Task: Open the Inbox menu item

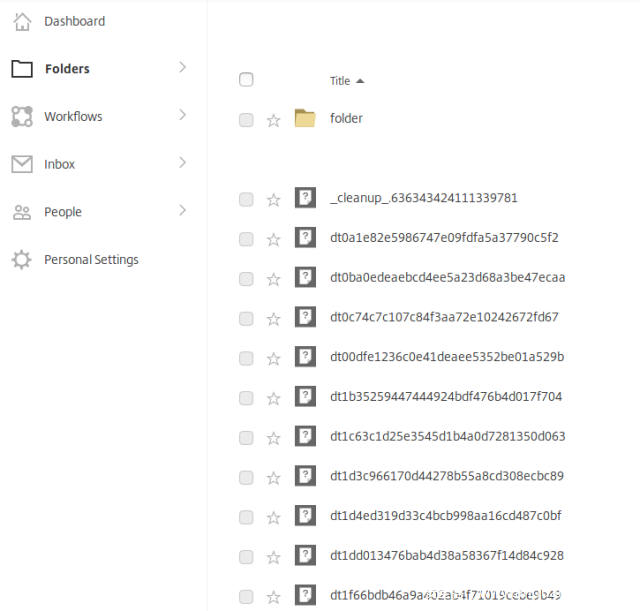Action: click(60, 164)
